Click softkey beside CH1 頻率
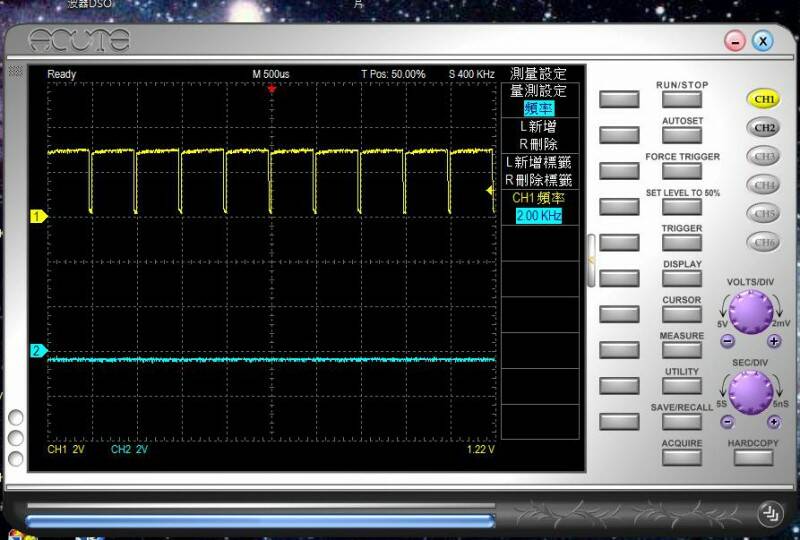This screenshot has height=540, width=800. click(x=619, y=207)
